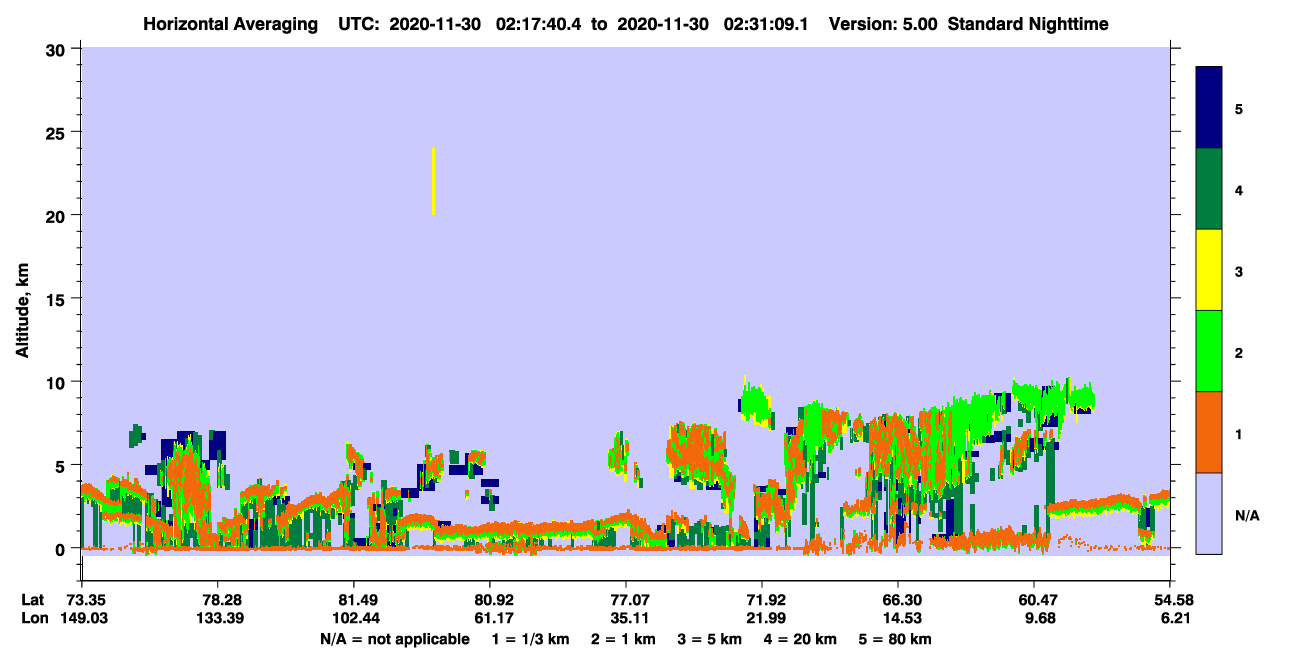Click the longitude value 6.21
Image resolution: width=1300 pixels, height=667 pixels.
[x=1170, y=618]
